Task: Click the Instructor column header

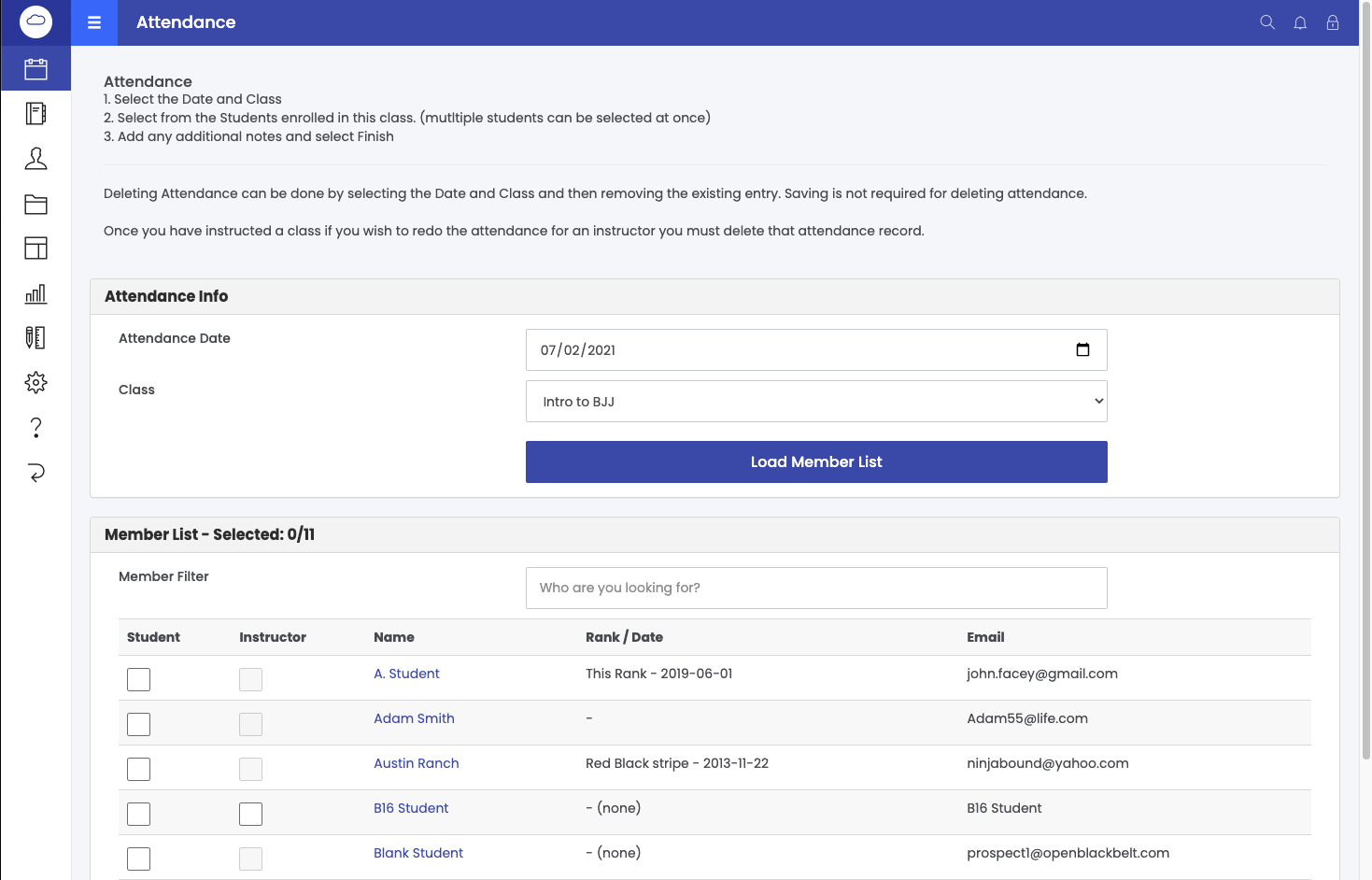Action: click(273, 637)
